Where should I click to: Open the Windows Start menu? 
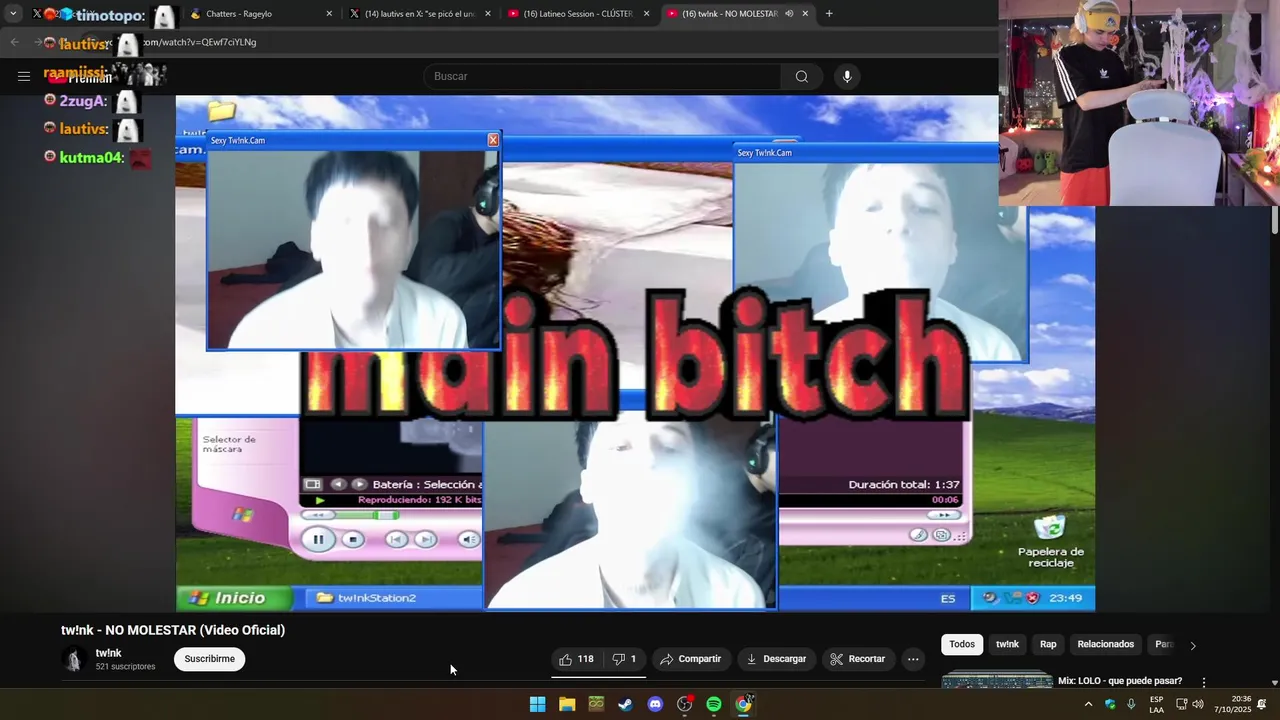[537, 704]
